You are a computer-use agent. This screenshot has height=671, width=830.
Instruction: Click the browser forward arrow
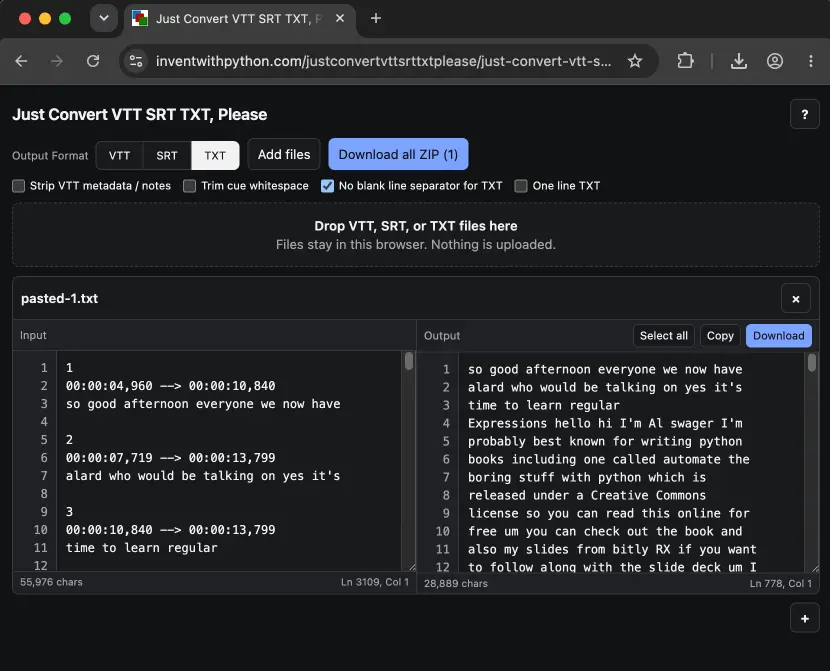coord(57,61)
